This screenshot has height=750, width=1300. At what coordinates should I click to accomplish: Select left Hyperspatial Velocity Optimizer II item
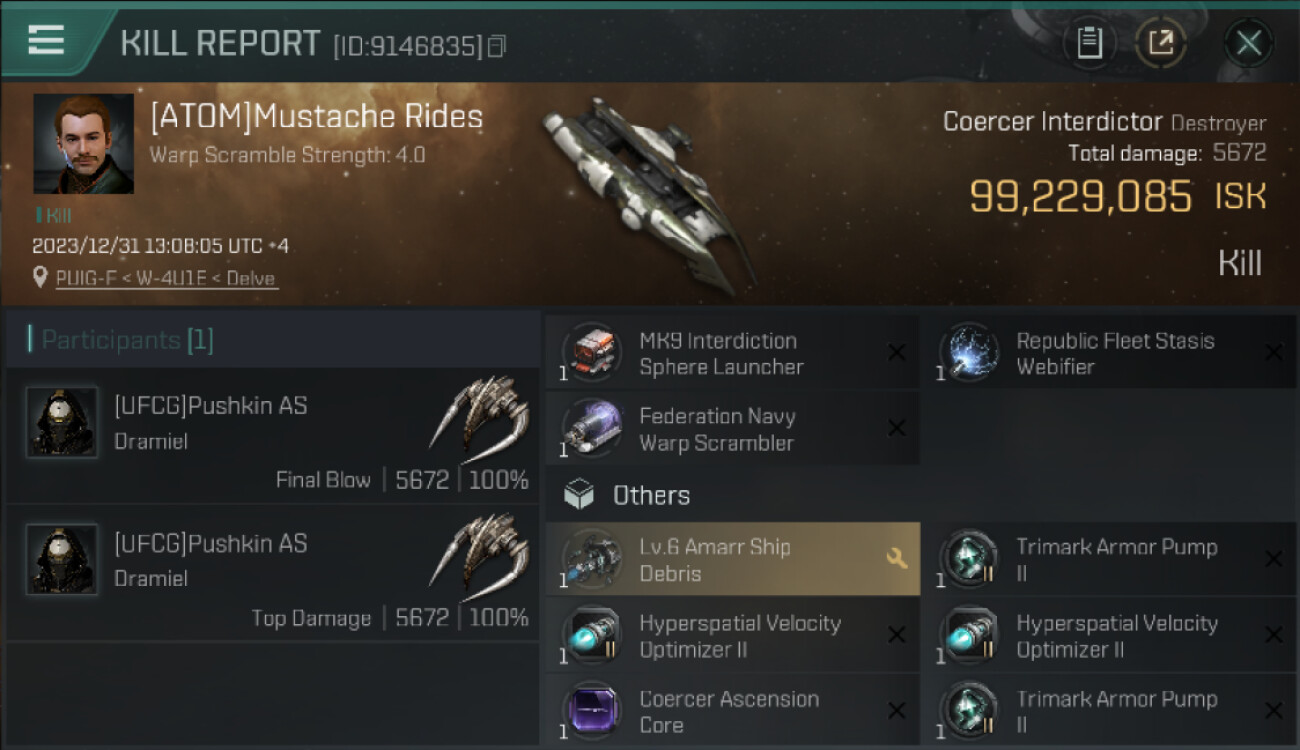pos(732,635)
